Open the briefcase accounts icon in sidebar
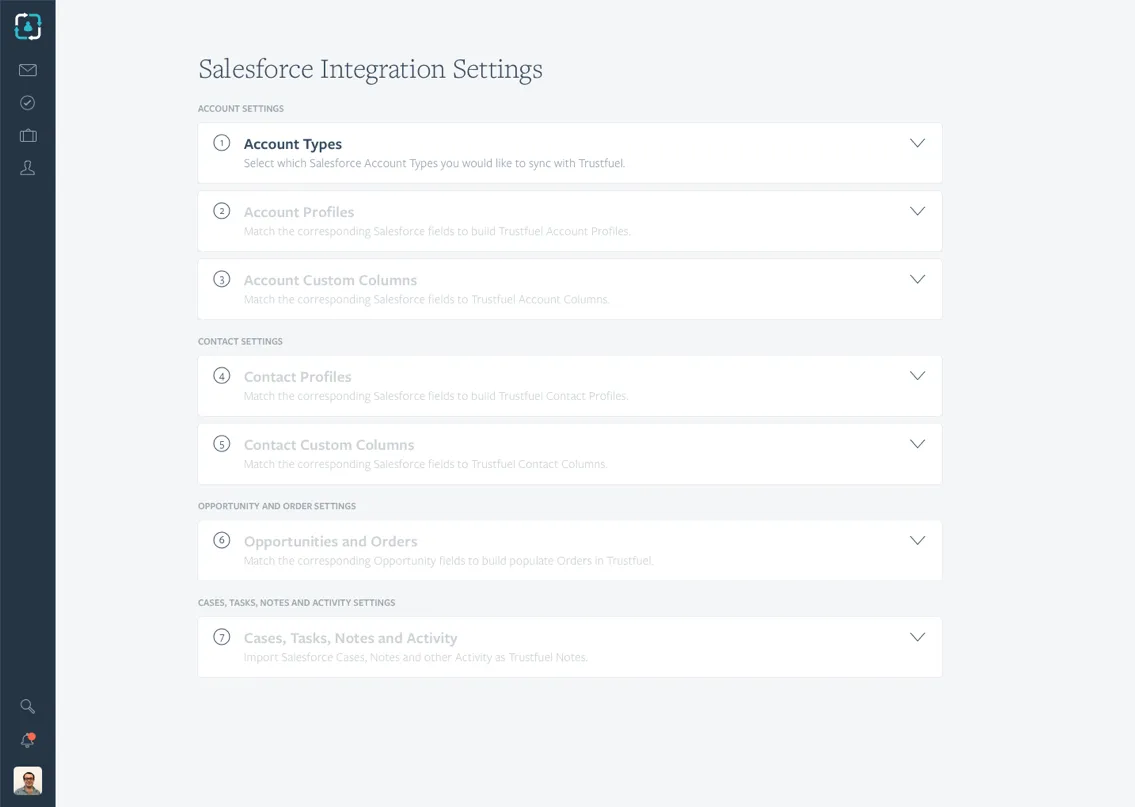This screenshot has width=1135, height=807. tap(27, 135)
